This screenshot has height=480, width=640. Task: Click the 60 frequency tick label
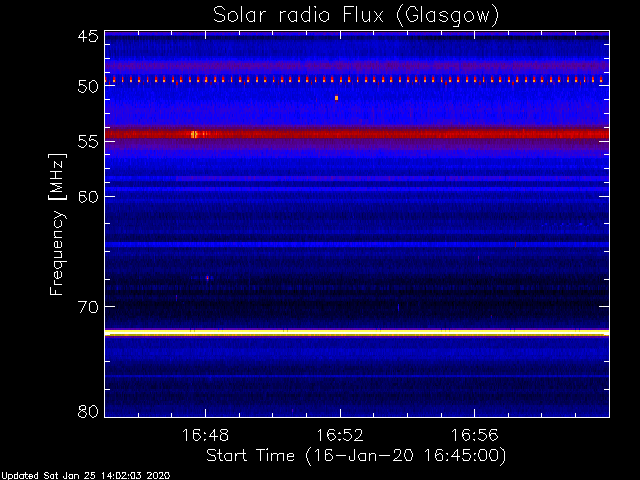coord(88,197)
